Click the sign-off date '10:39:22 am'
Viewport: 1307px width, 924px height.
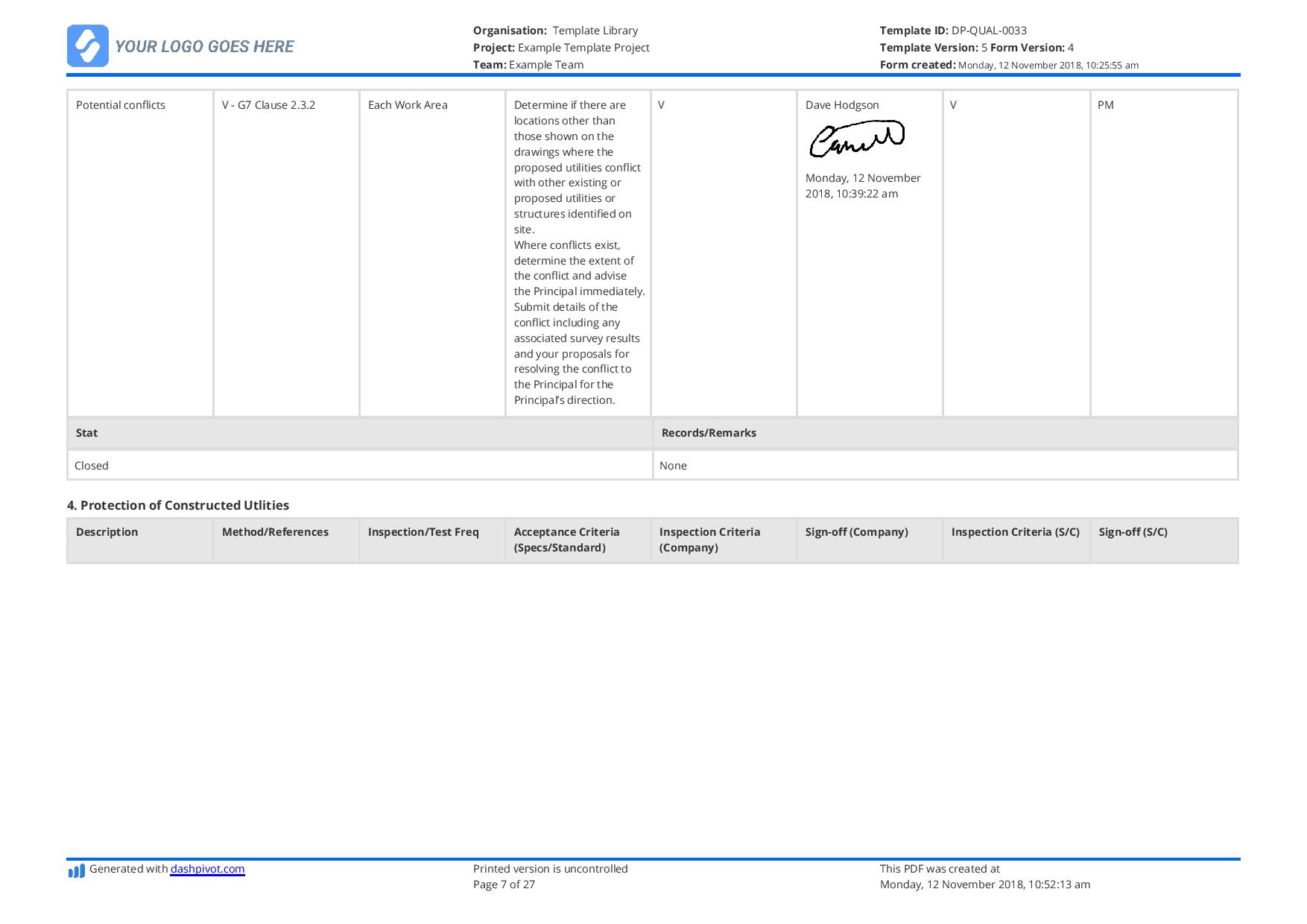tap(867, 194)
